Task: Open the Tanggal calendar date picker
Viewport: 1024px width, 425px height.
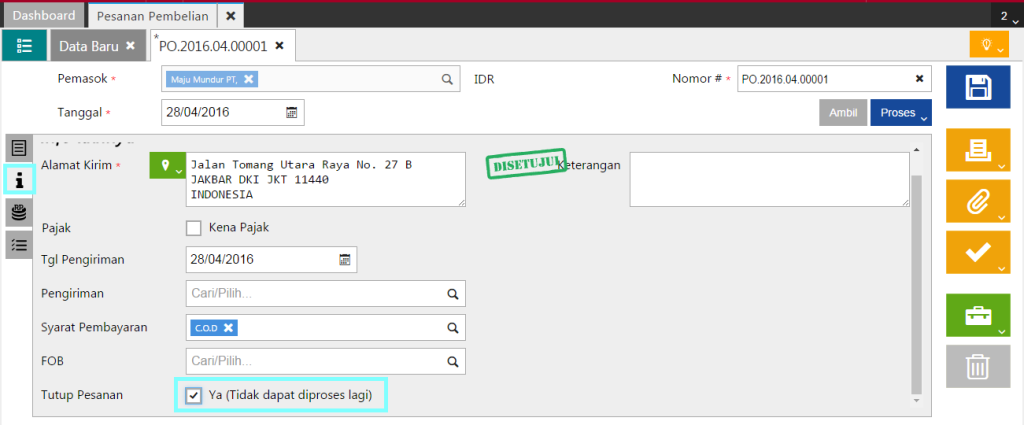Action: (x=291, y=113)
